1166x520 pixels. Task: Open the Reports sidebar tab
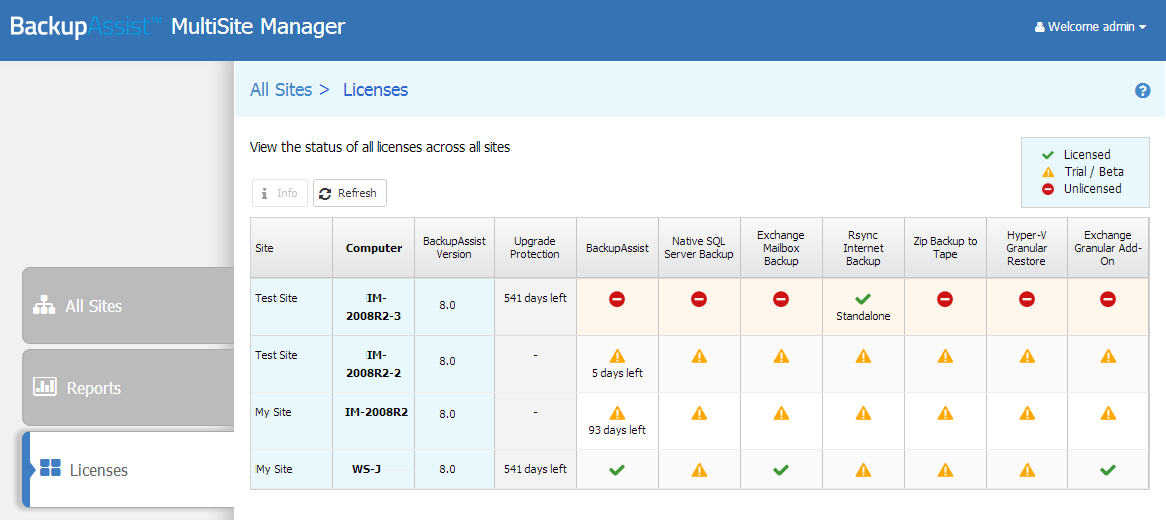(129, 388)
